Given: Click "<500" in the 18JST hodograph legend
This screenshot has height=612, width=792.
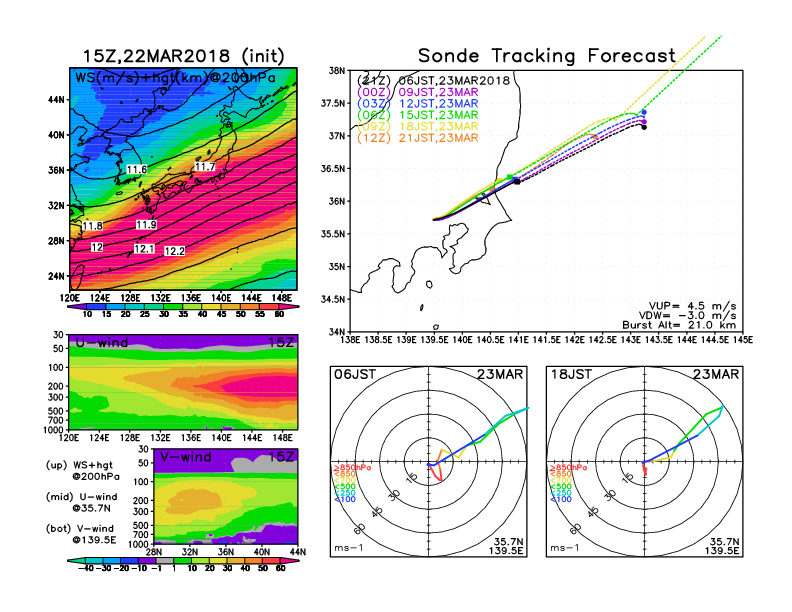Looking at the screenshot, I should tap(561, 487).
